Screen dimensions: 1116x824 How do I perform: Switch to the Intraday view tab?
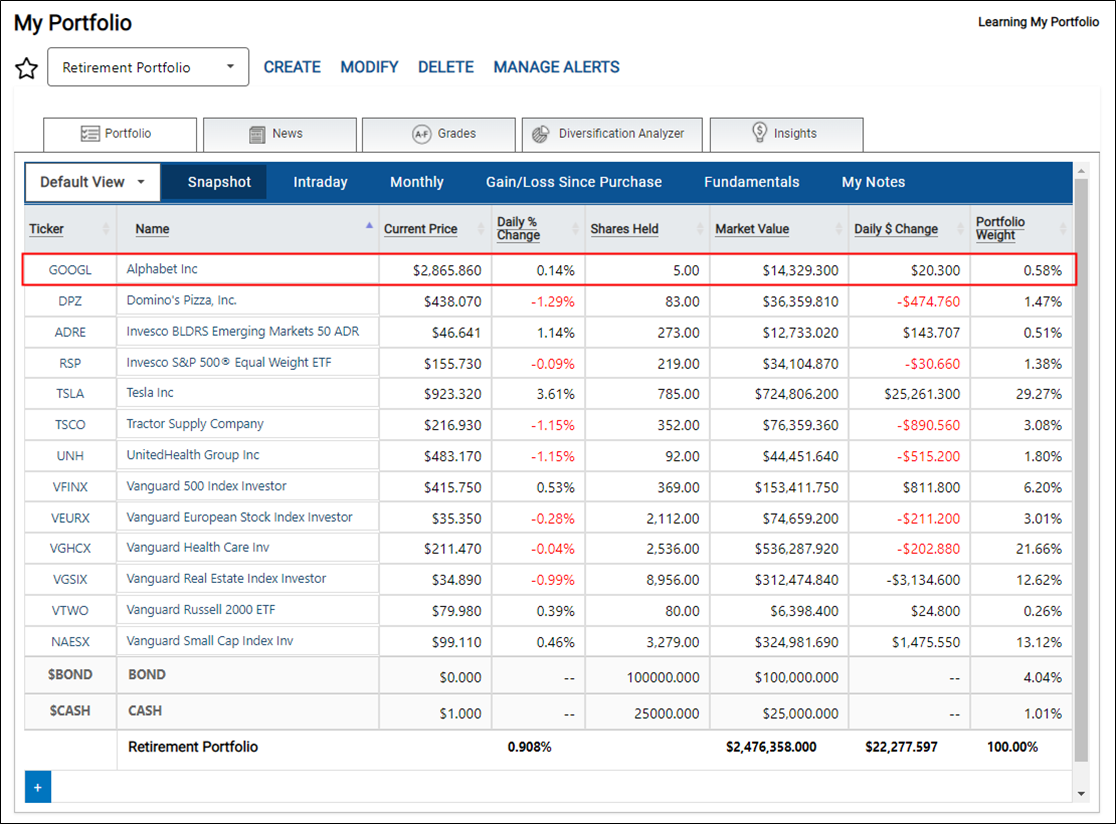[320, 182]
